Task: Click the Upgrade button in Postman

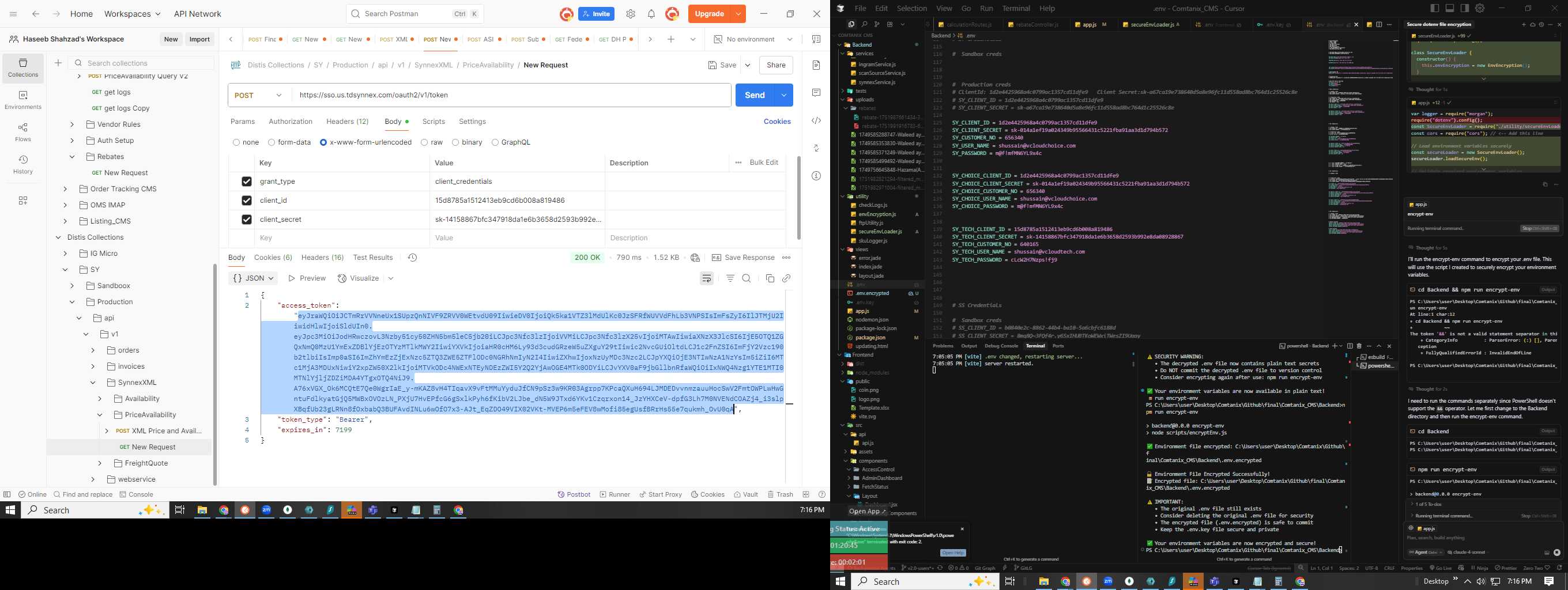Action: (710, 14)
